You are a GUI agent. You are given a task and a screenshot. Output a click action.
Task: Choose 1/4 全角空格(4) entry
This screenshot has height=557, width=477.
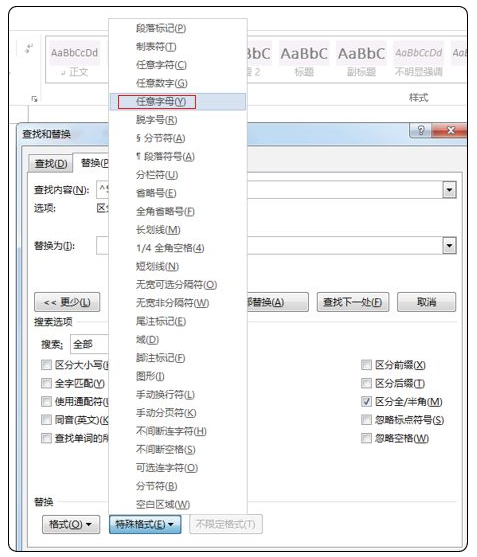(178, 248)
